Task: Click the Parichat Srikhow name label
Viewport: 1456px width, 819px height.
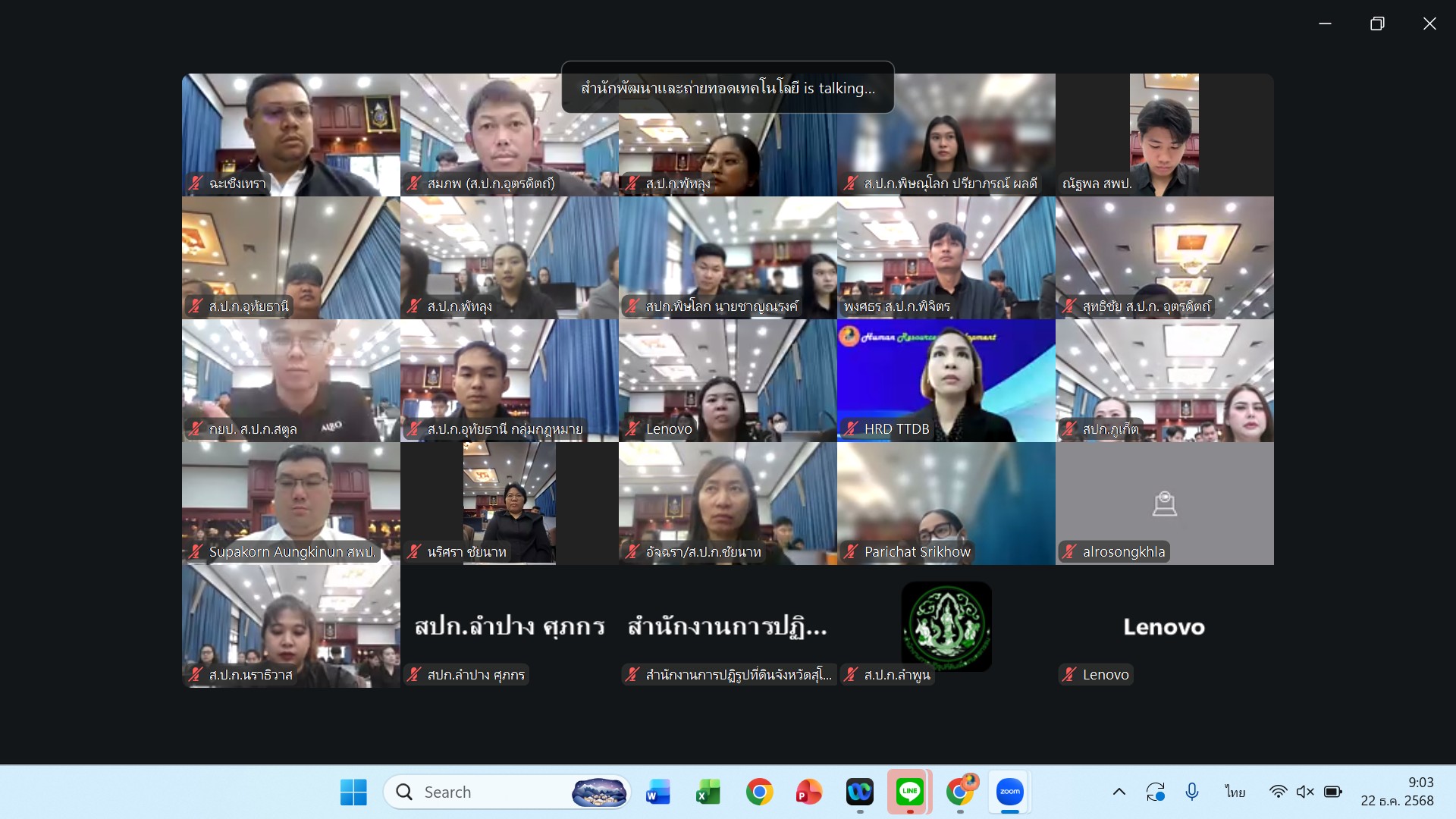Action: click(x=917, y=552)
